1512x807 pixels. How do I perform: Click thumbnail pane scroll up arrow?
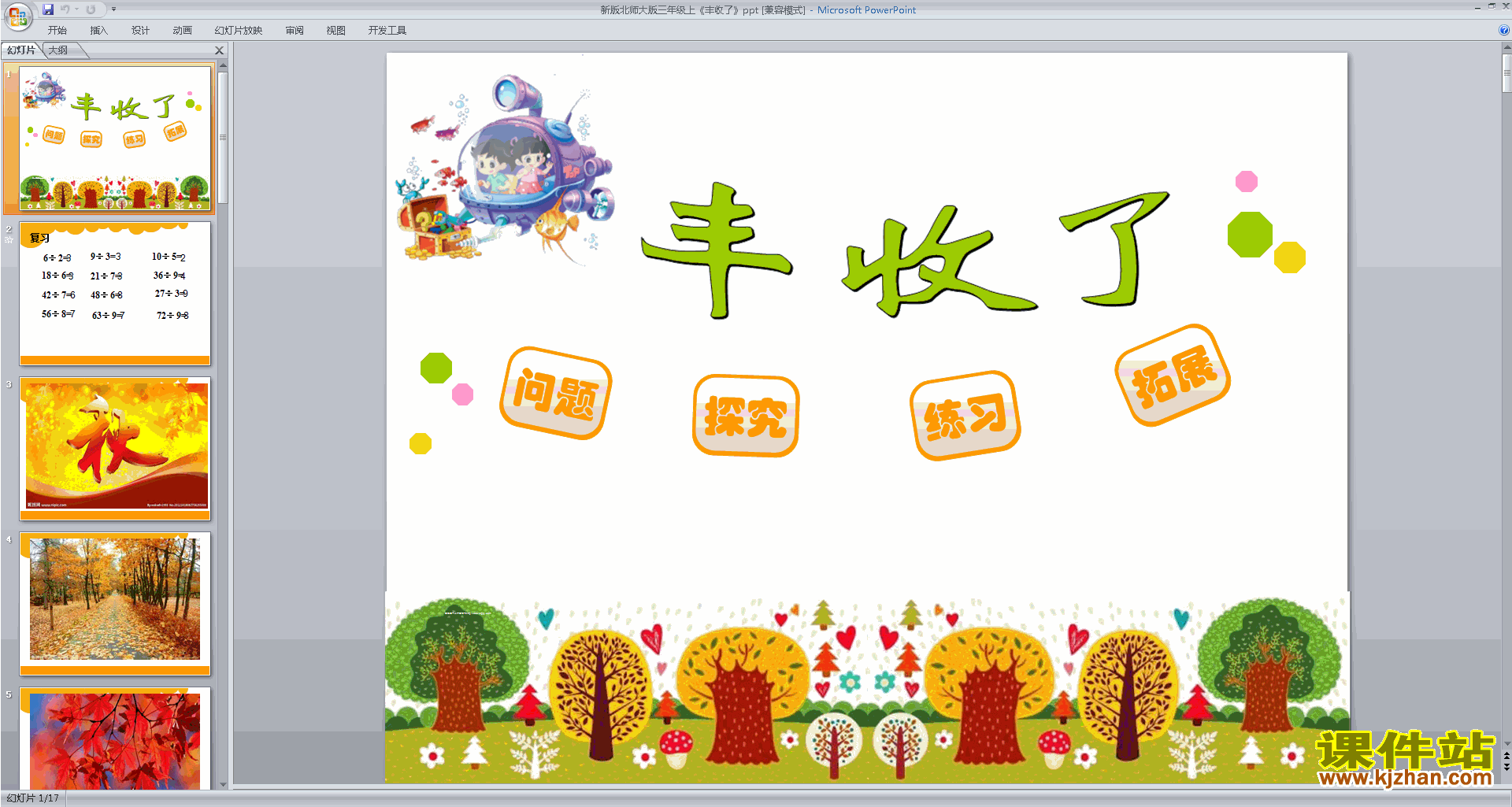(223, 66)
